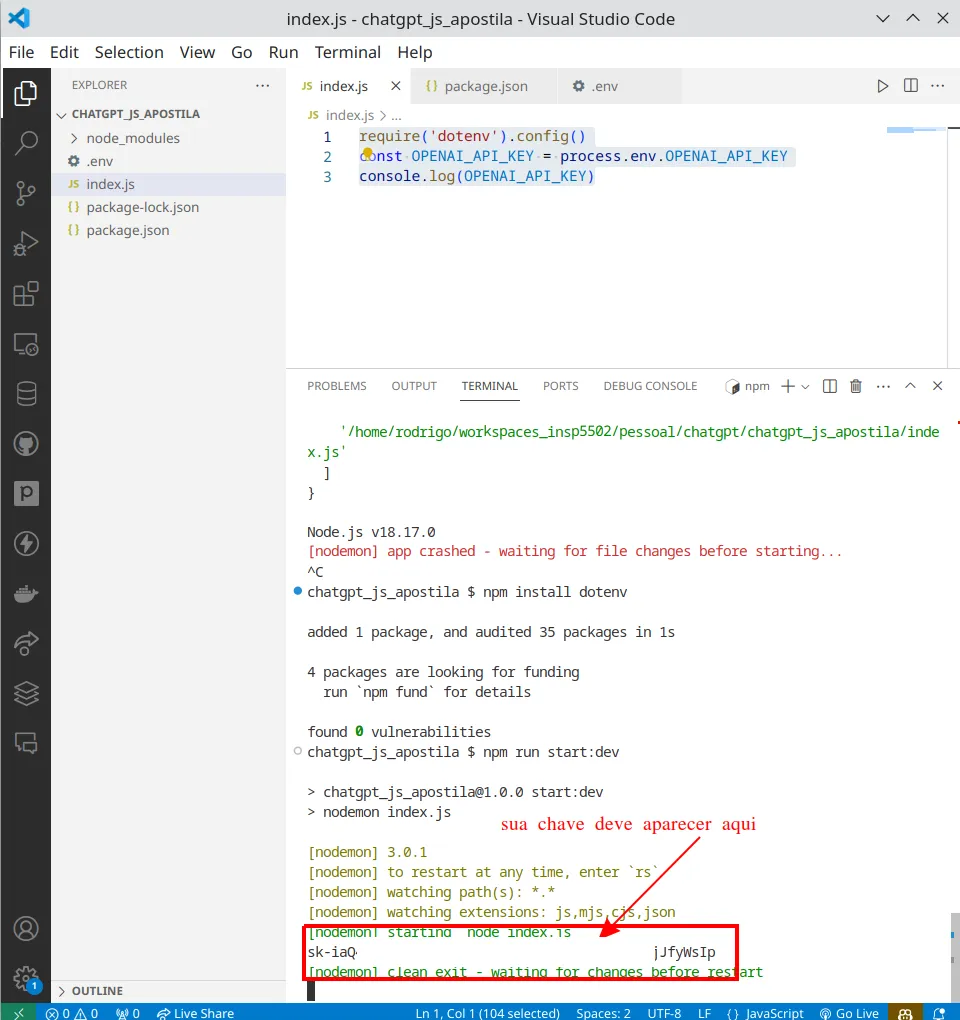
Task: Open the File menu
Action: (21, 52)
